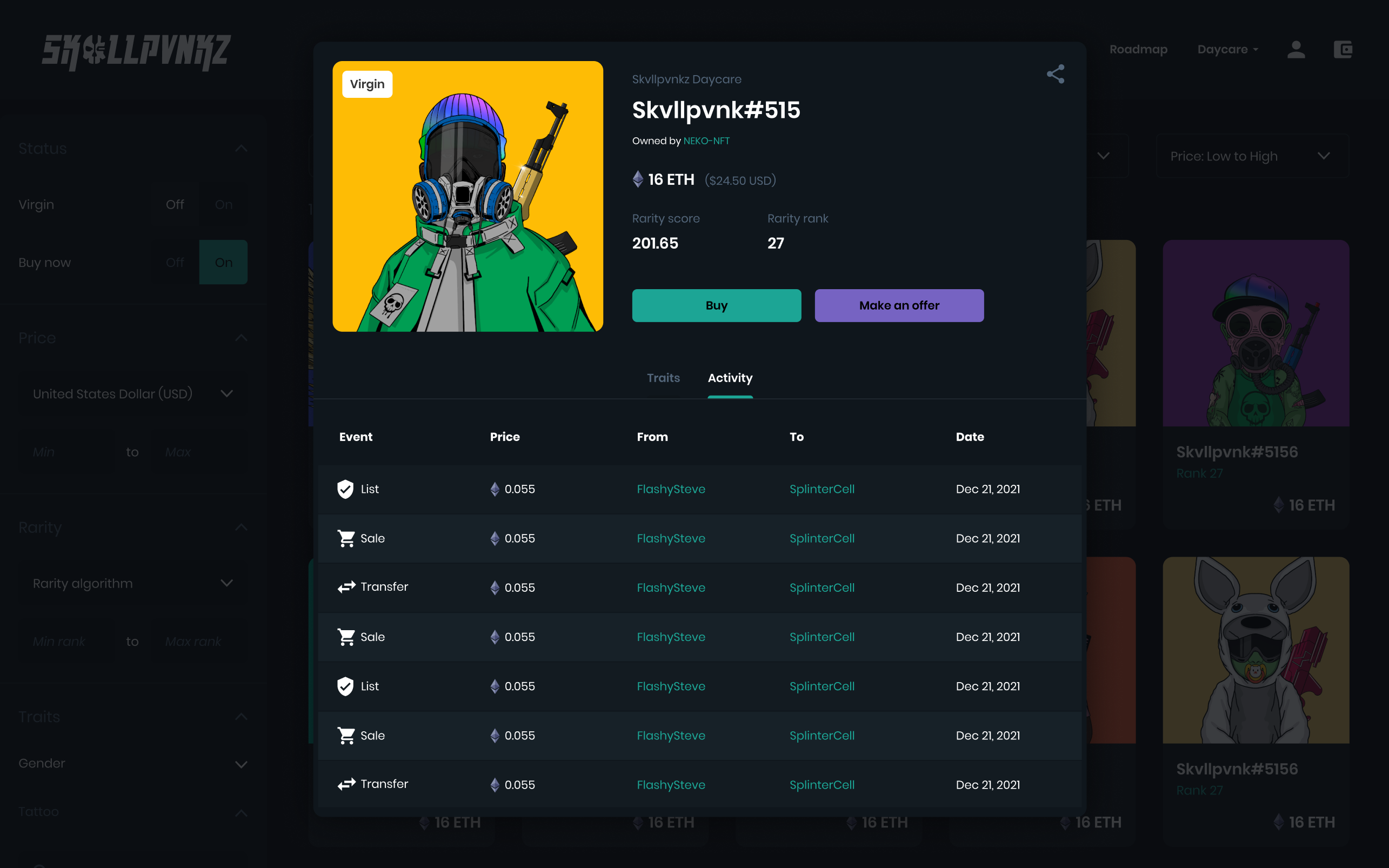Click the Skvllpvnk#515 artwork image
1389x868 pixels.
point(468,196)
